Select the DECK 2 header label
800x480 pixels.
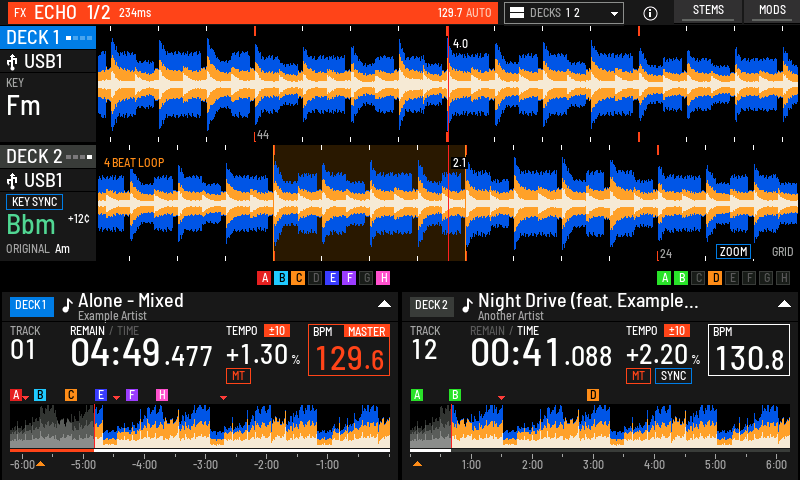coord(48,157)
